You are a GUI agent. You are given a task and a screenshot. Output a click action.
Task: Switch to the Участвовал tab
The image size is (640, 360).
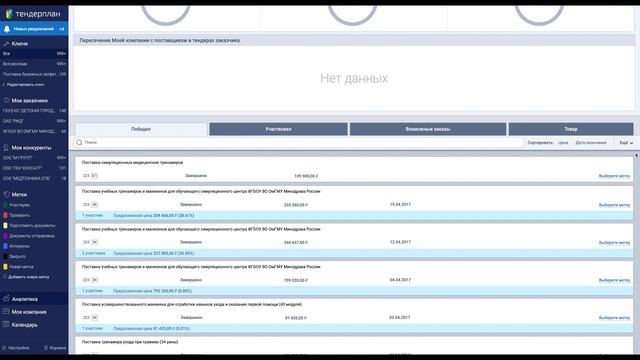(x=278, y=129)
